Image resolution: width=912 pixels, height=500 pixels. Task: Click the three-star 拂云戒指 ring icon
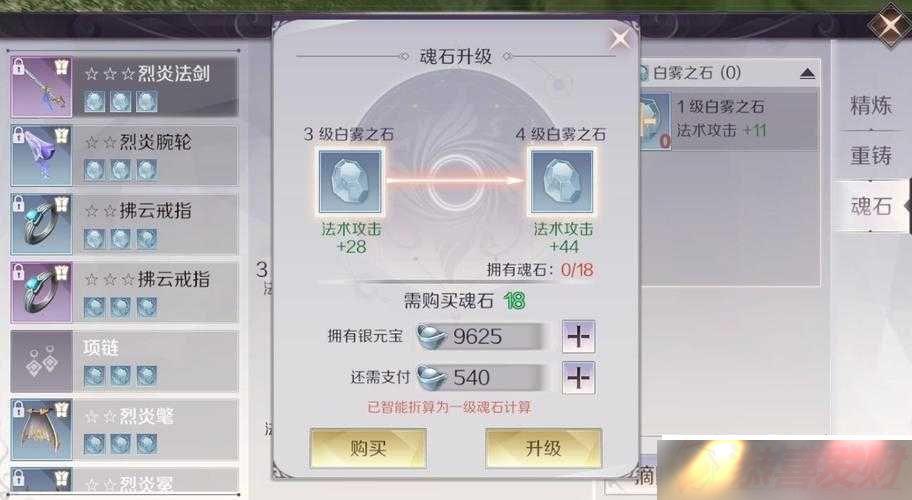point(41,292)
